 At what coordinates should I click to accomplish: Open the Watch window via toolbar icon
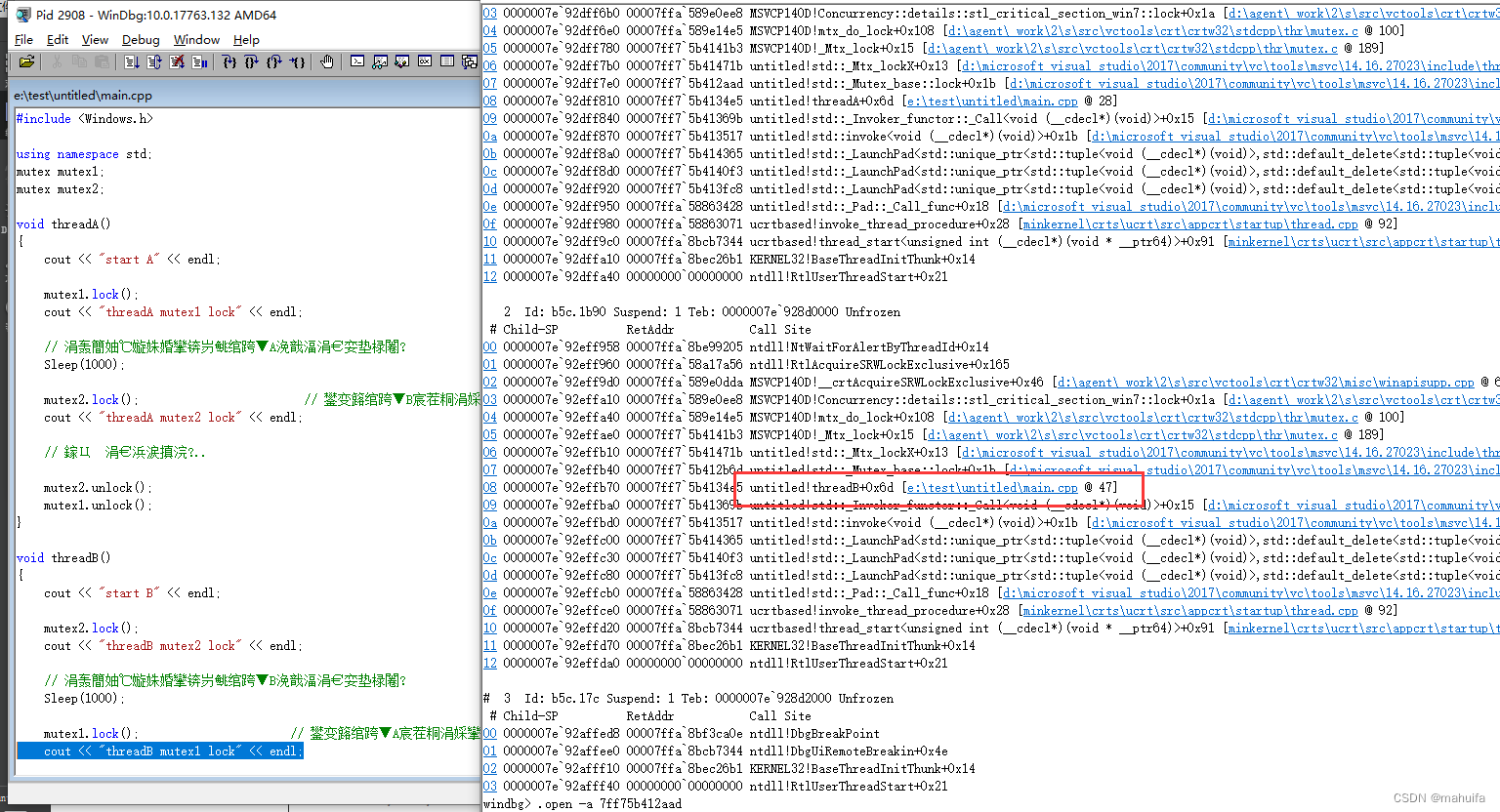(380, 61)
